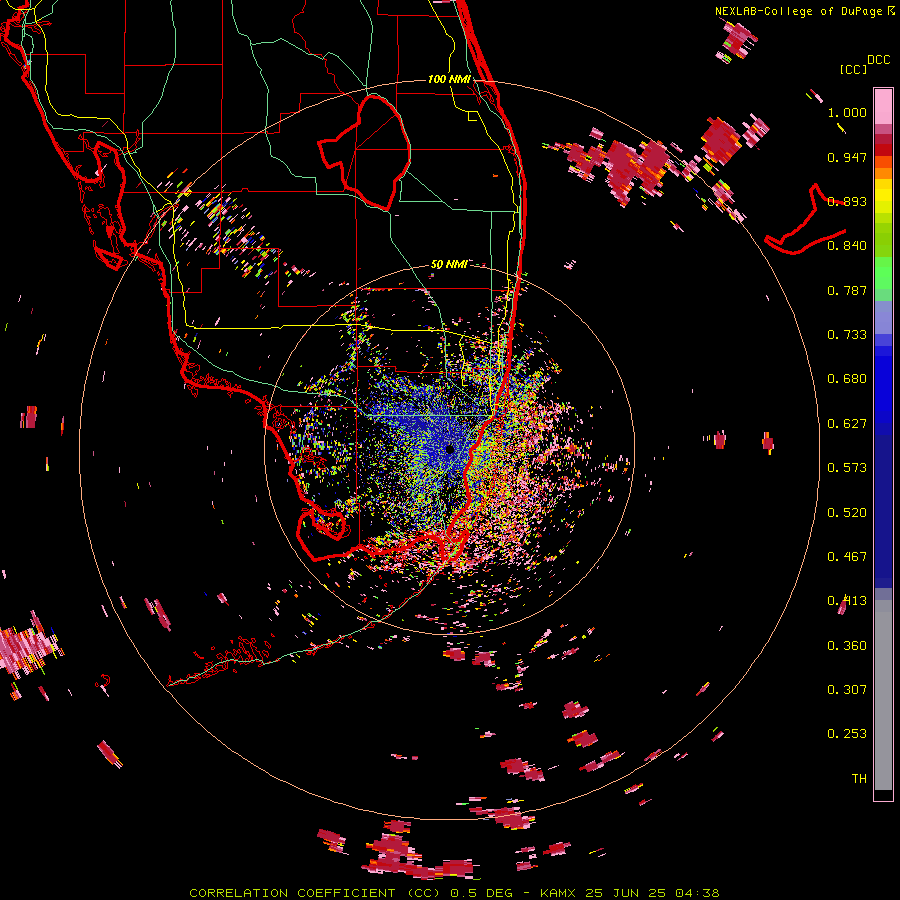
Task: Click the Lake Okeechobee outline on the map
Action: (364, 152)
